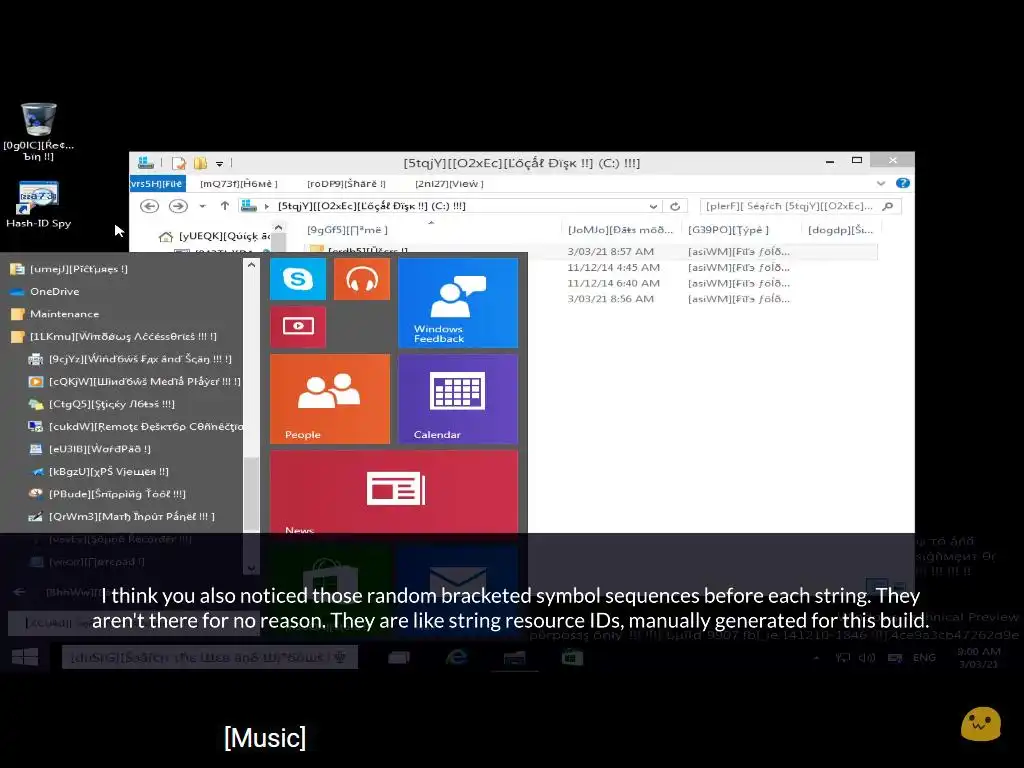
Task: Launch Windows Fax and Scan
Action: (131, 359)
